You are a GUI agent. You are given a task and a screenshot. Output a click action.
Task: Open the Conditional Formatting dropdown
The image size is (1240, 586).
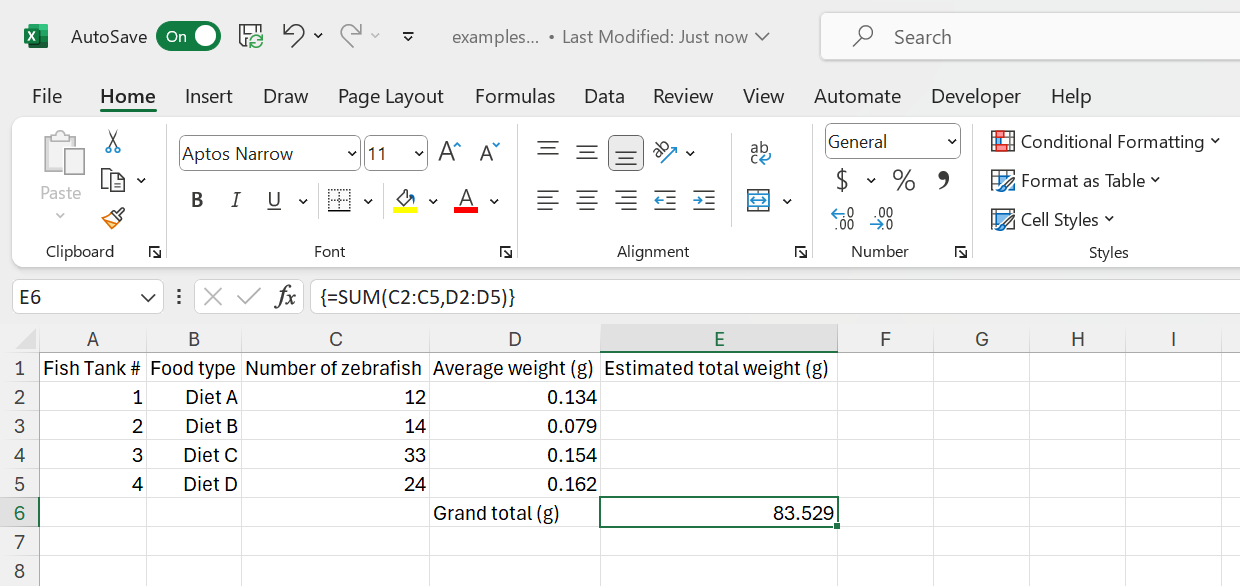(x=1106, y=142)
